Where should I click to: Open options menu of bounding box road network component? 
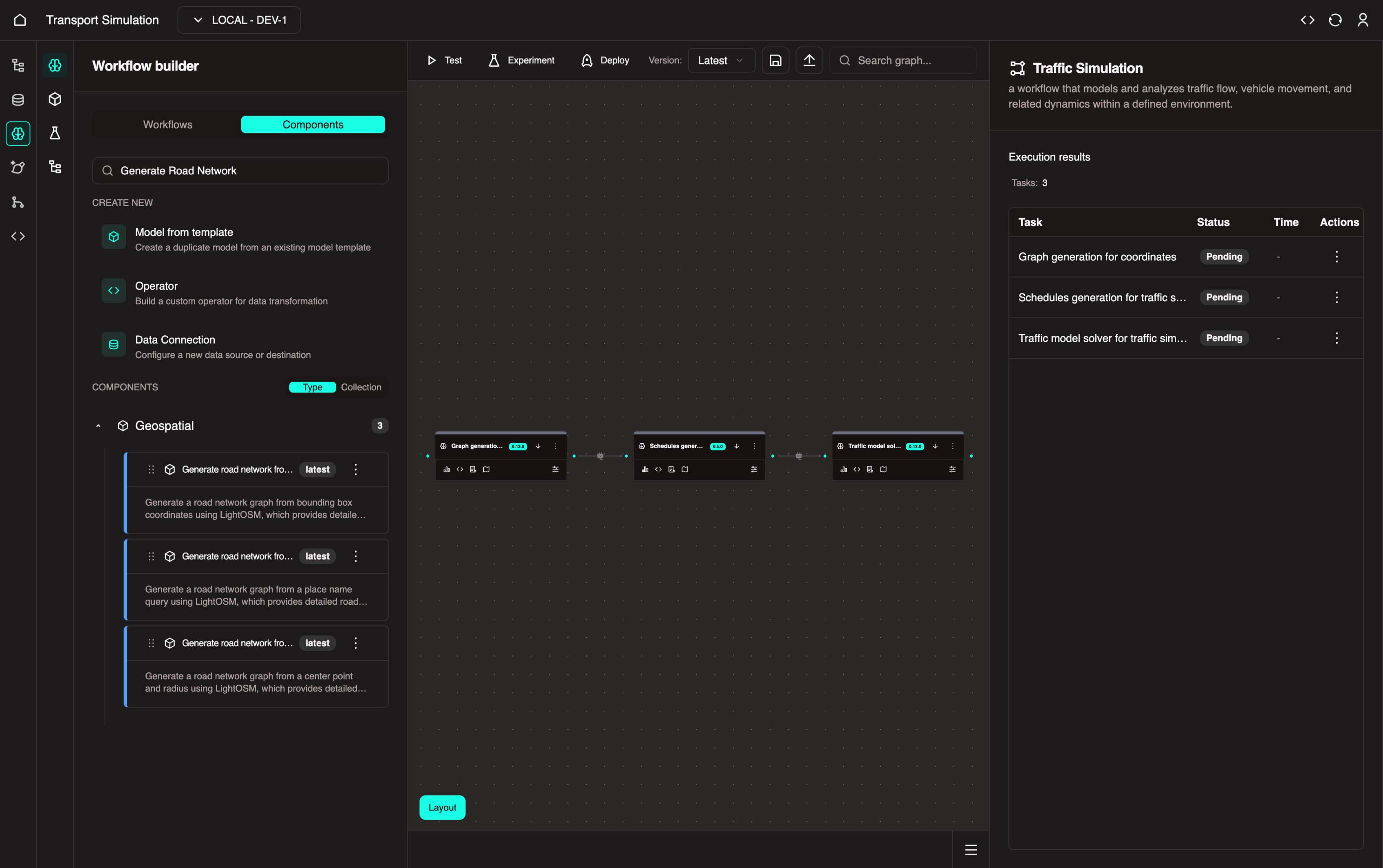(x=356, y=469)
